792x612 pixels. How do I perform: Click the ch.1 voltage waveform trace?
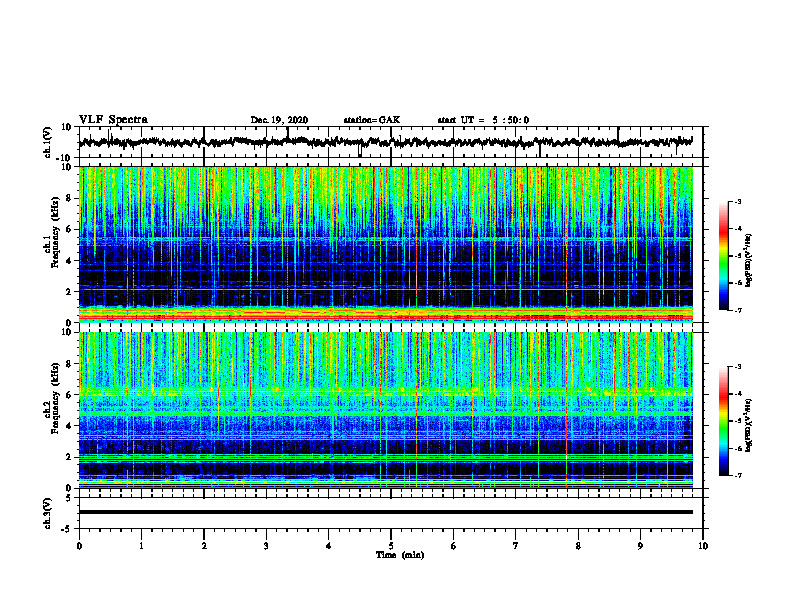(x=385, y=142)
